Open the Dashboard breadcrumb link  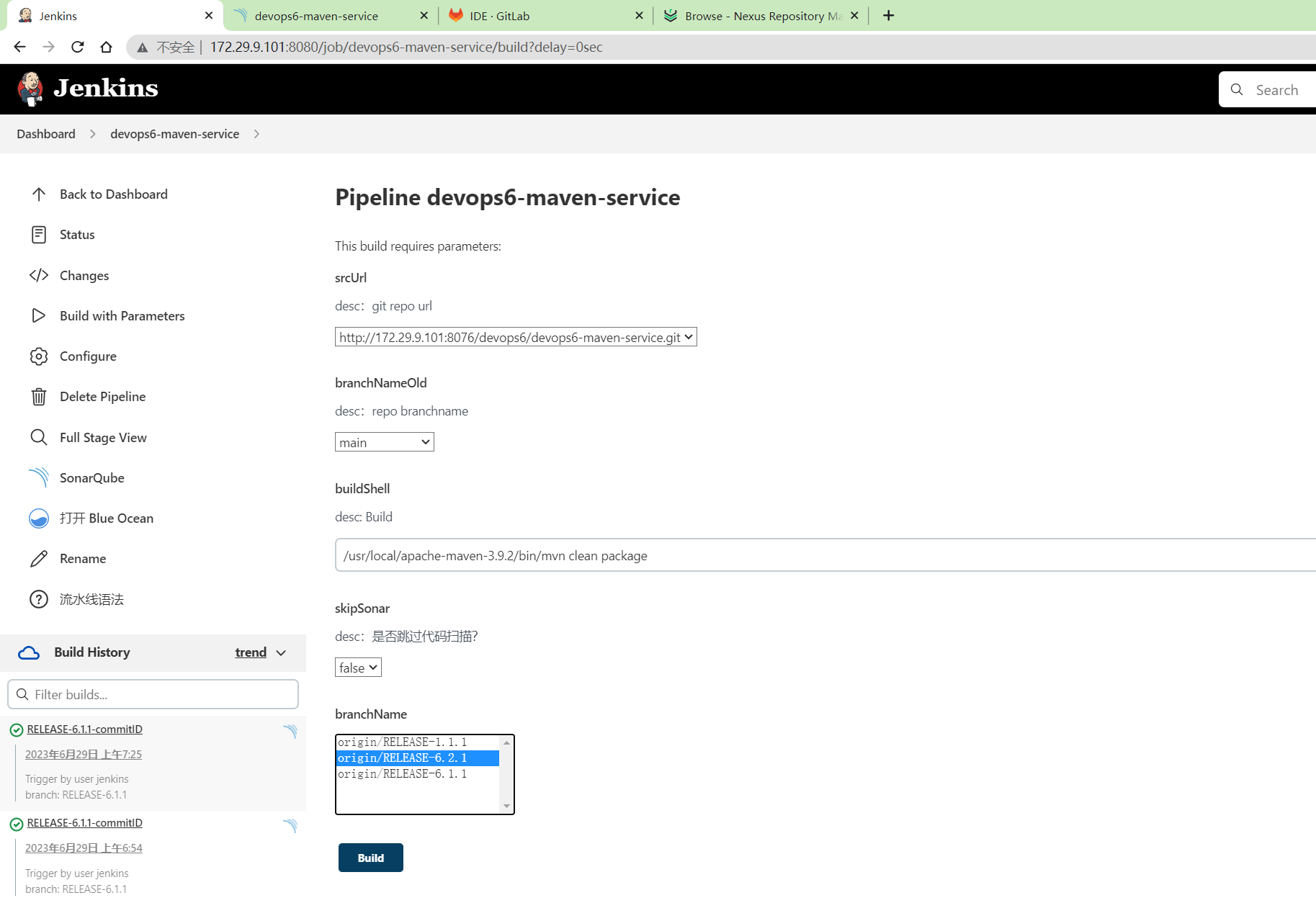pyautogui.click(x=46, y=134)
